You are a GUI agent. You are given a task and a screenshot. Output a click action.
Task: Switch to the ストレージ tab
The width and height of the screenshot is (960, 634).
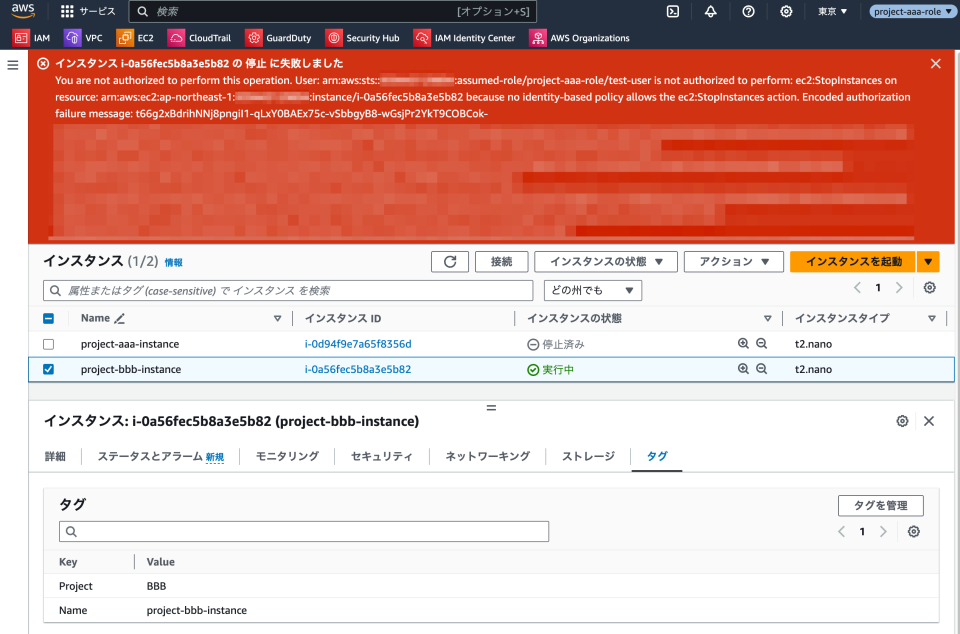[586, 455]
